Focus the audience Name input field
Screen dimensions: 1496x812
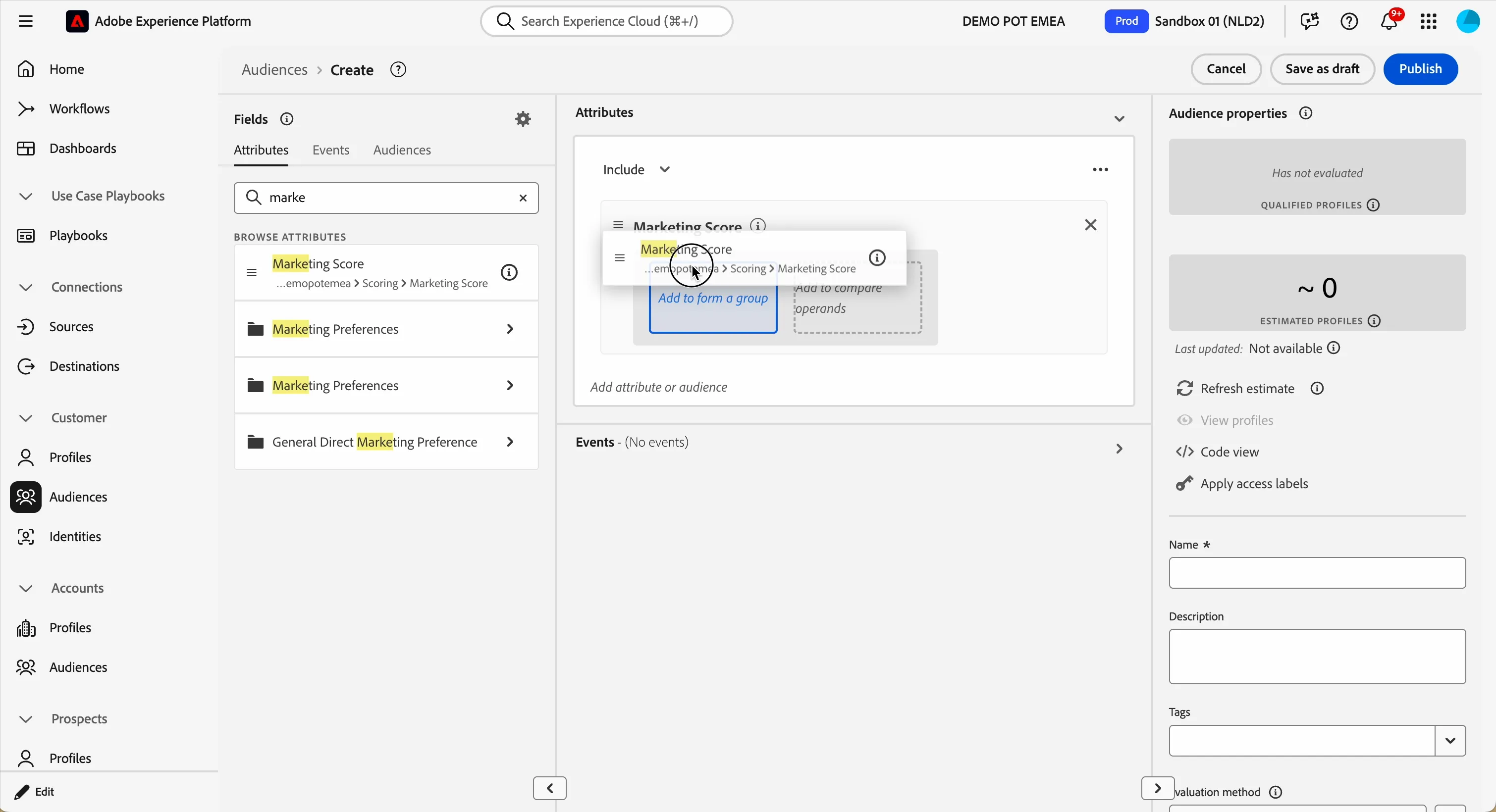[x=1317, y=573]
